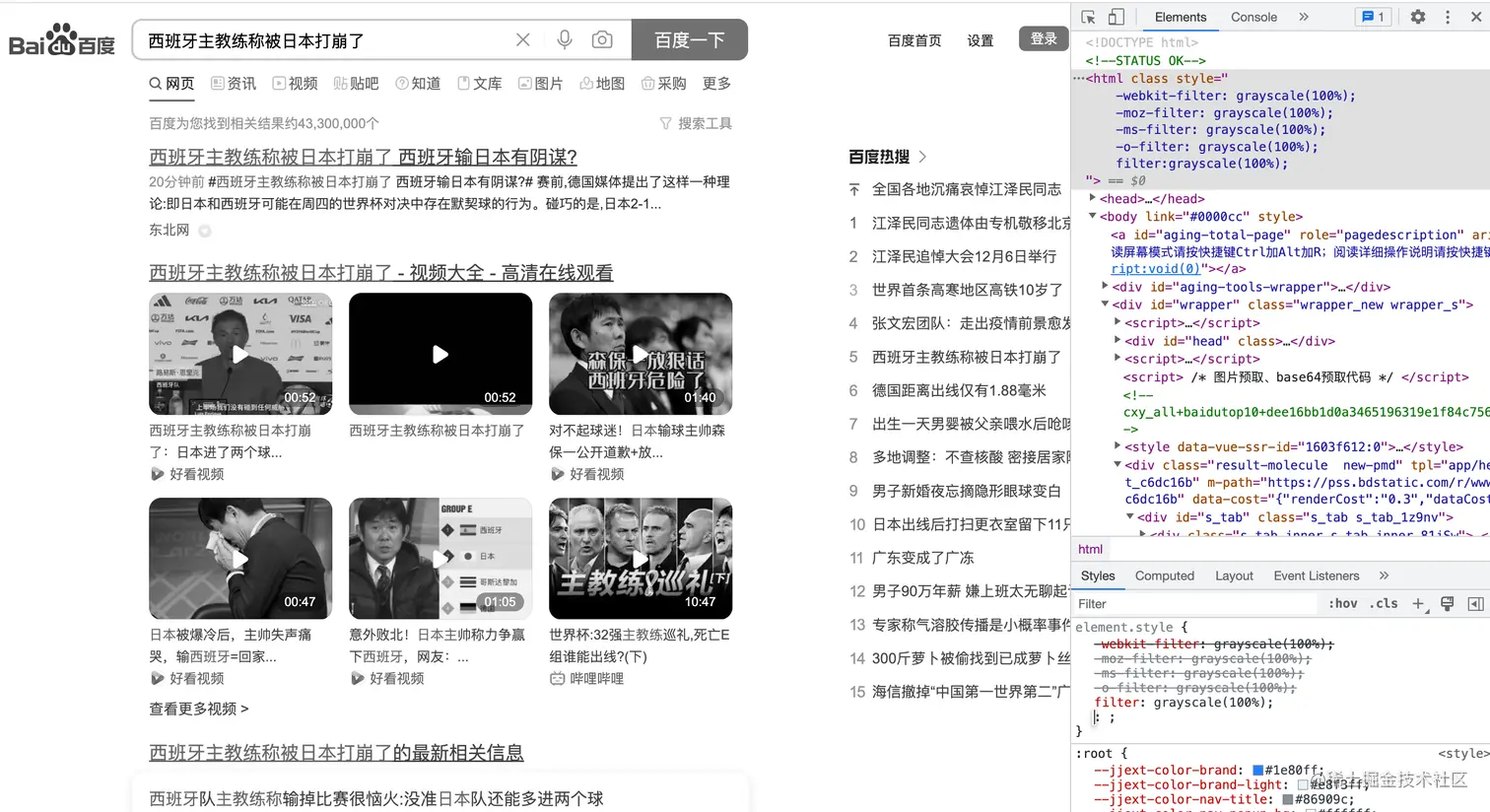The height and width of the screenshot is (812, 1490).
Task: Toggle the .cls element classes panel
Action: [1384, 604]
